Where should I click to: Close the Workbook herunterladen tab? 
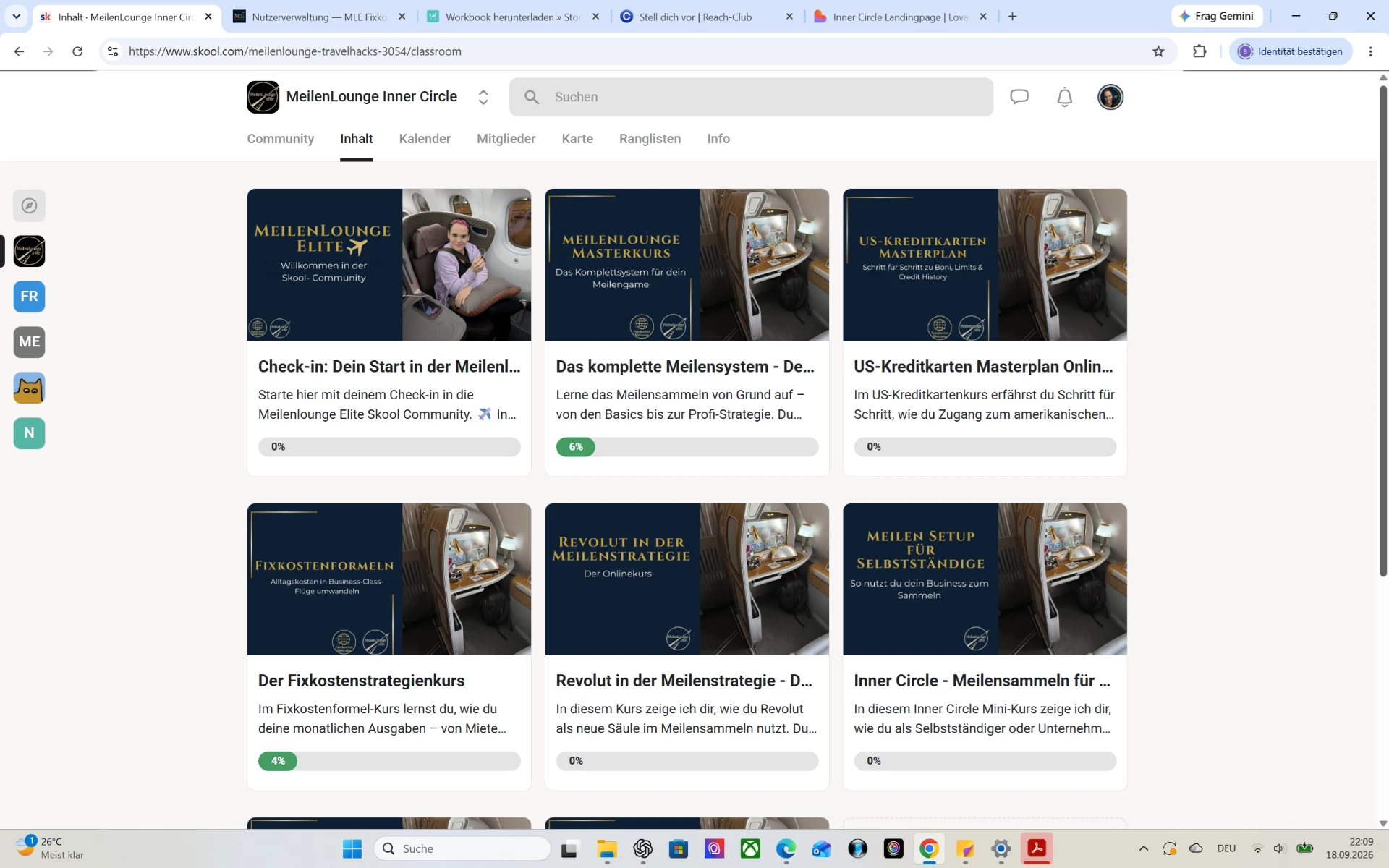coord(596,17)
